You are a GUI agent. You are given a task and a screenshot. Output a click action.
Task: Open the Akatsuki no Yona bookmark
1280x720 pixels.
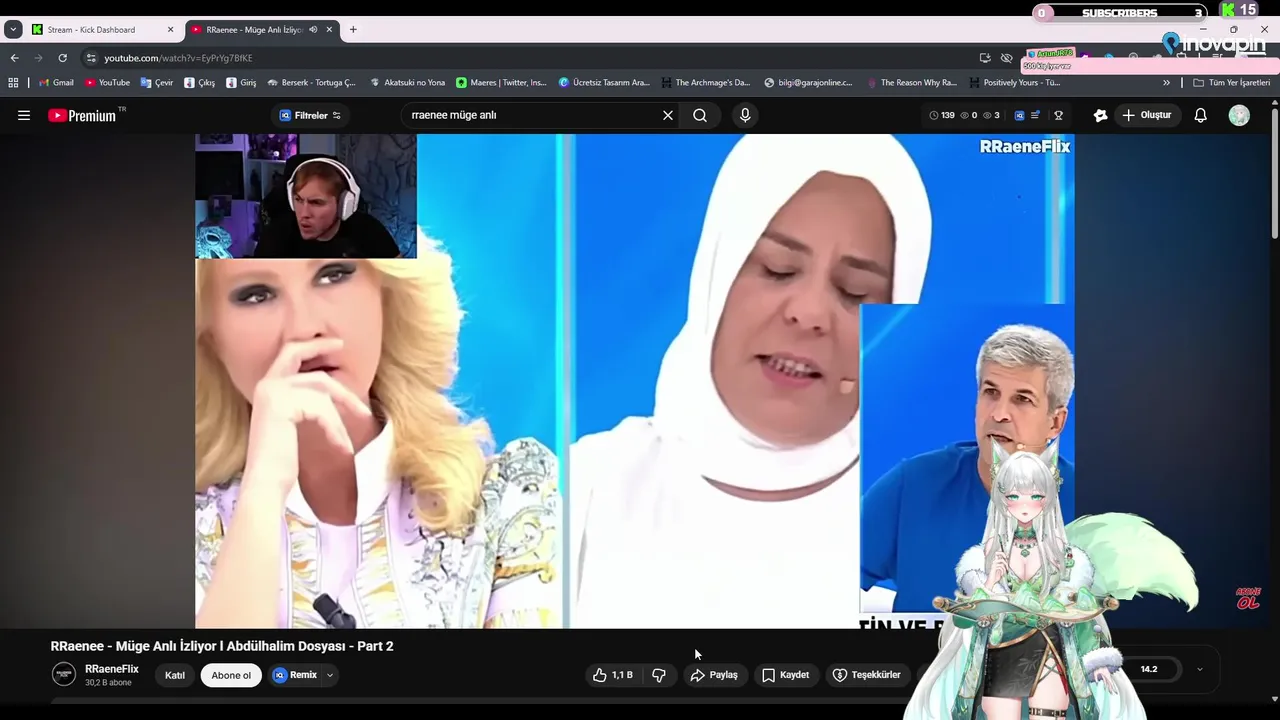(407, 83)
